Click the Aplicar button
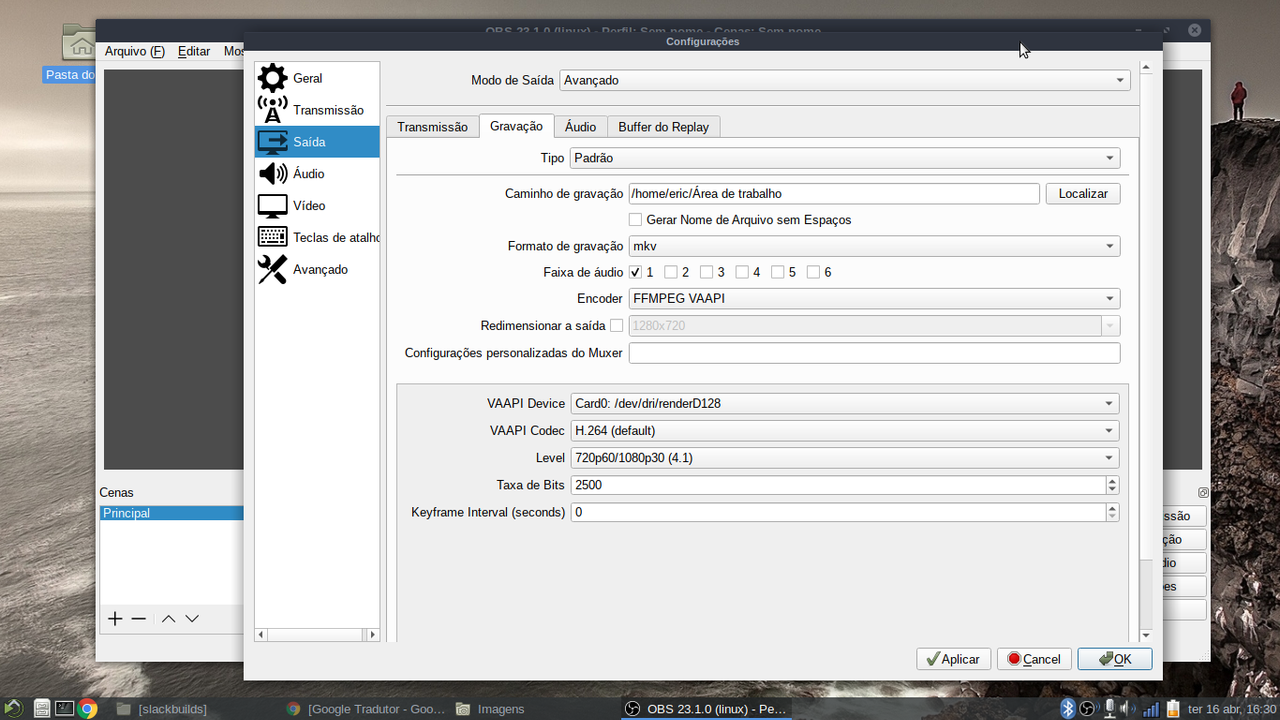This screenshot has height=720, width=1280. [954, 659]
